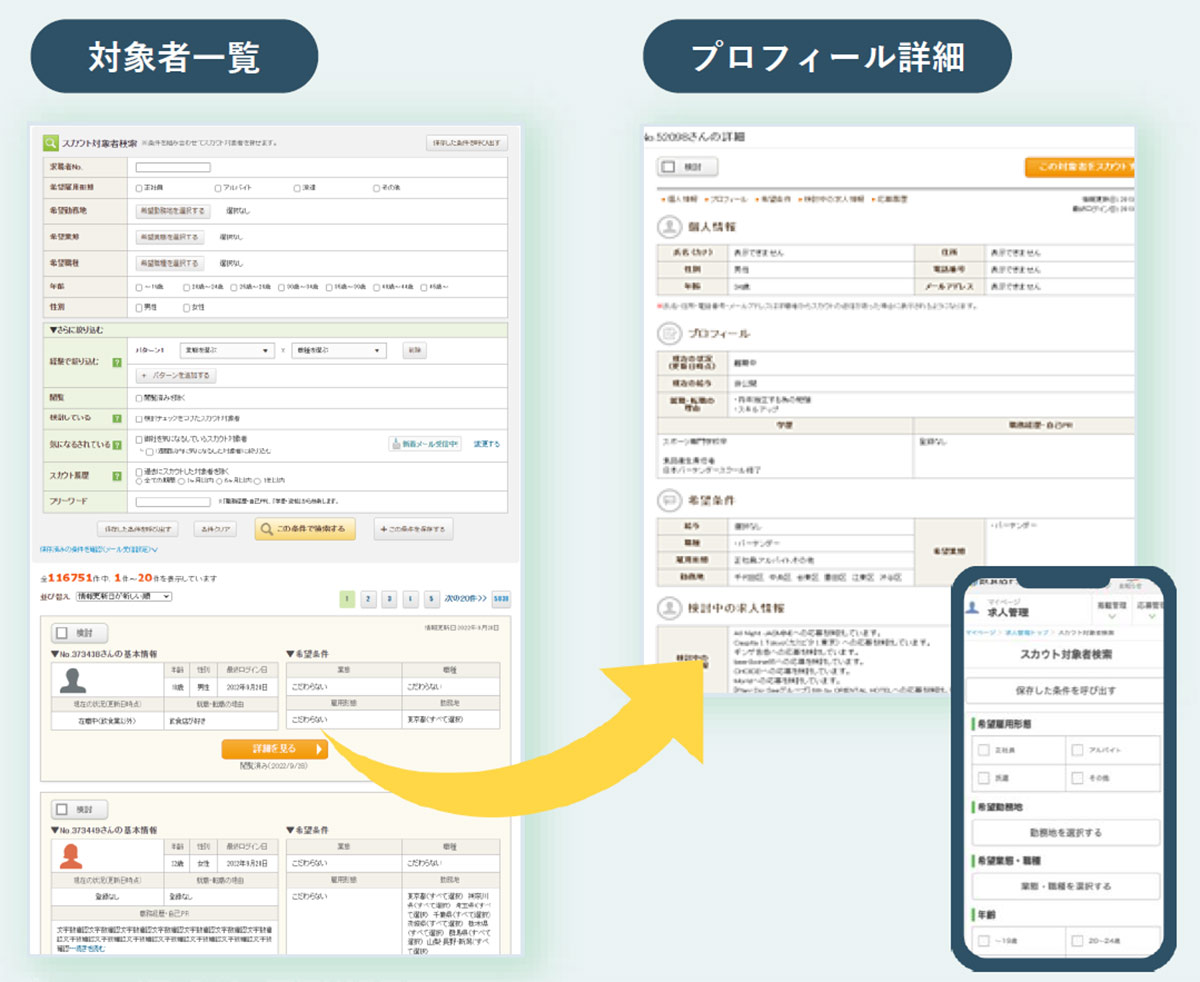This screenshot has height=982, width=1200.
Task: Click the help icon next to 経験で絞り込む
Action: (117, 362)
